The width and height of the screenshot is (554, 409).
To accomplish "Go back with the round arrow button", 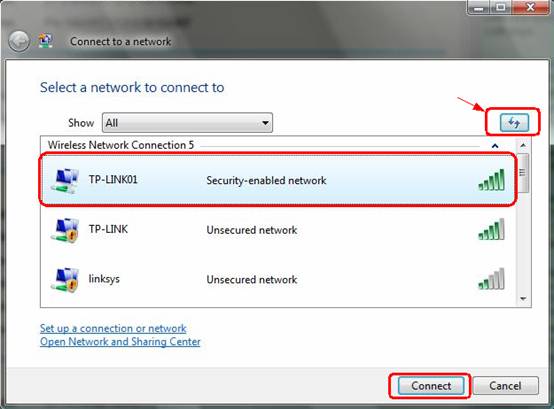I will tap(19, 42).
